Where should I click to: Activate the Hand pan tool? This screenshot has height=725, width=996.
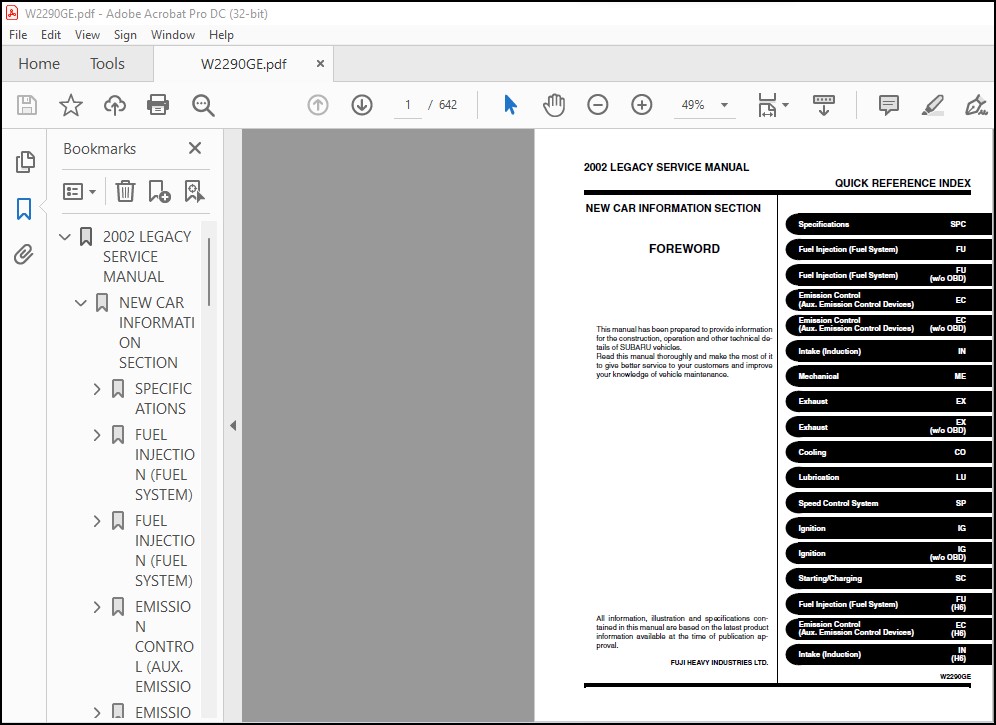tap(554, 105)
